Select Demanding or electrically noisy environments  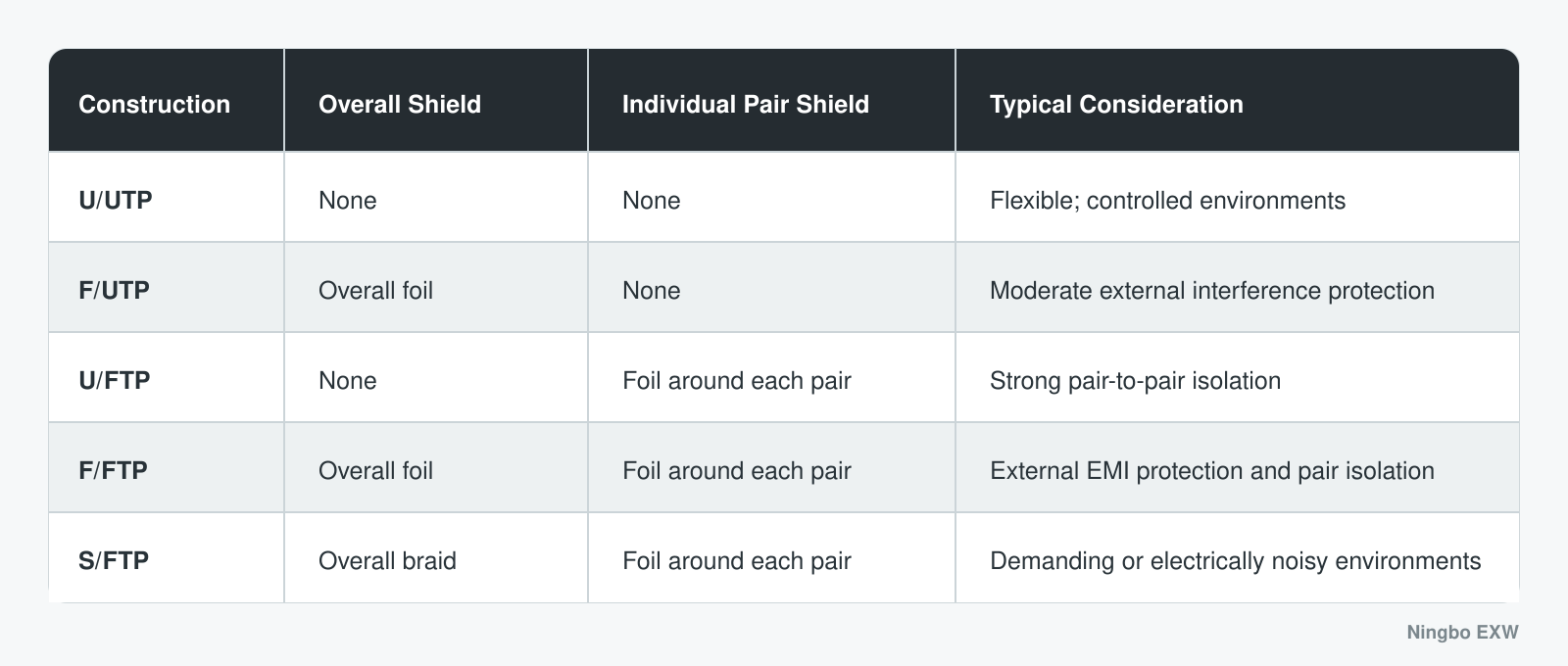[1235, 561]
